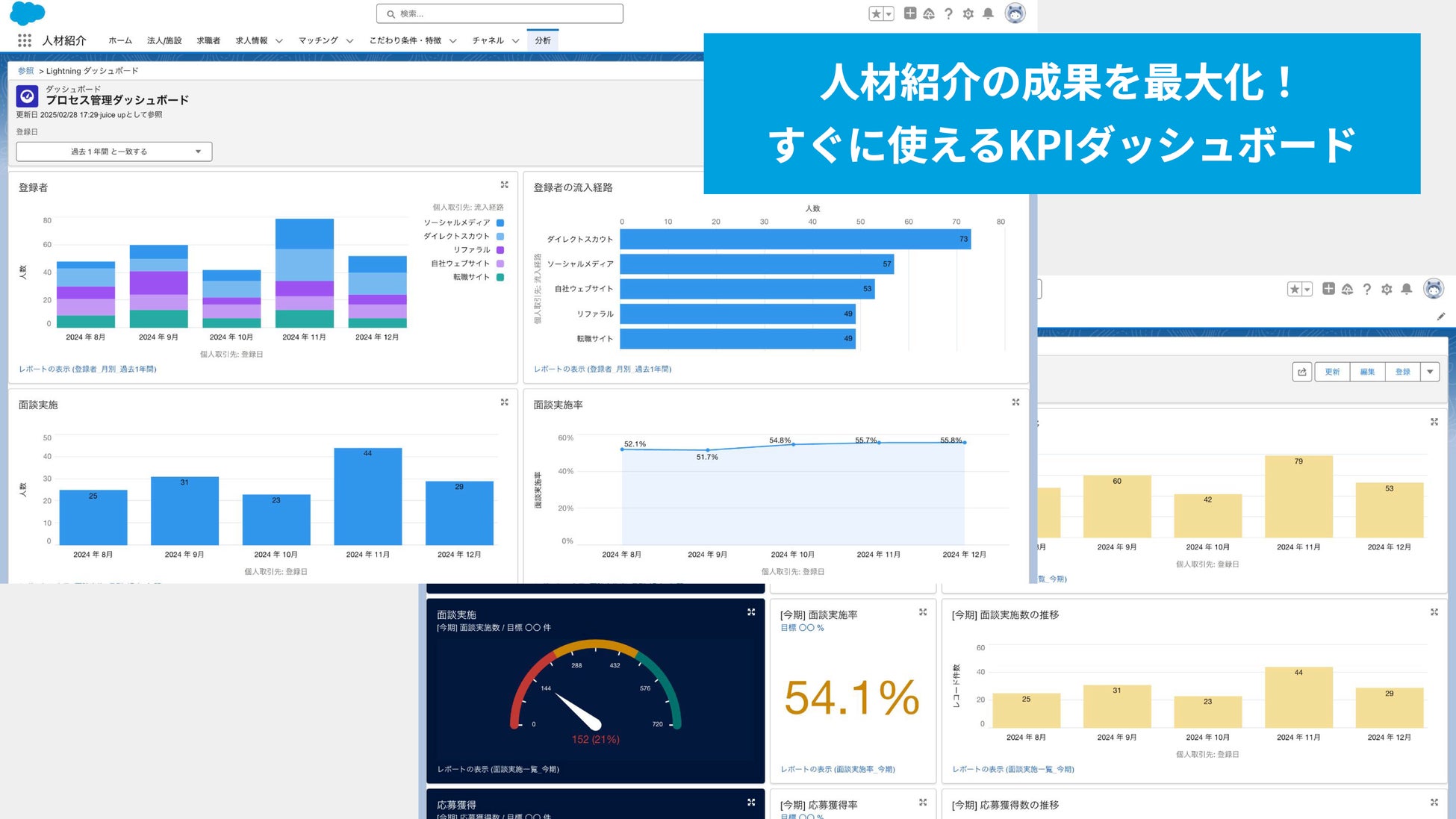Open dropdown arrow next to 登録 button
This screenshot has width=1456, height=819.
click(x=1430, y=372)
